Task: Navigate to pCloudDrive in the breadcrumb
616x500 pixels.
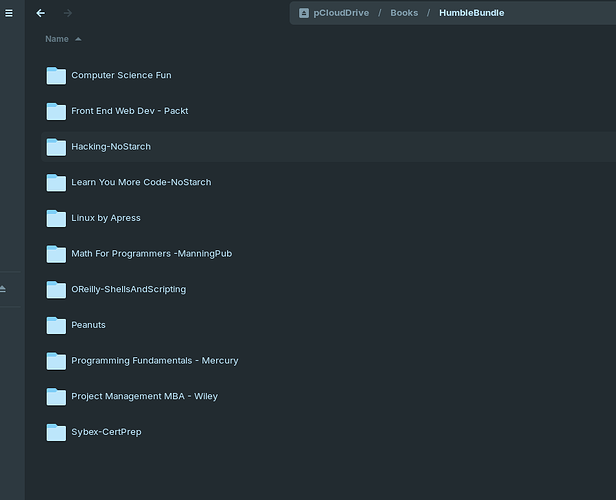Action: coord(341,13)
